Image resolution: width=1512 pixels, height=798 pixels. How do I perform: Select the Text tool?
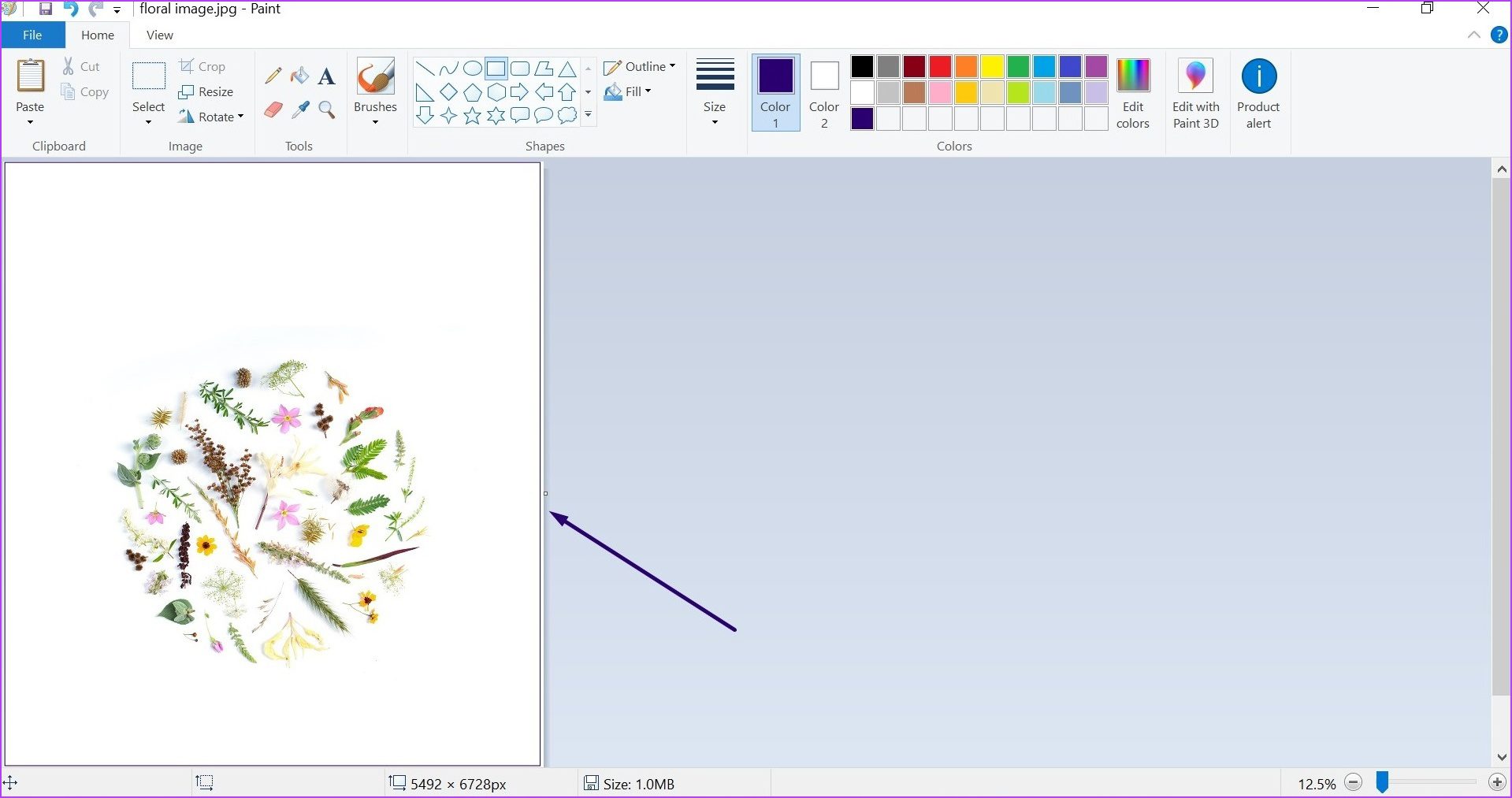click(327, 76)
